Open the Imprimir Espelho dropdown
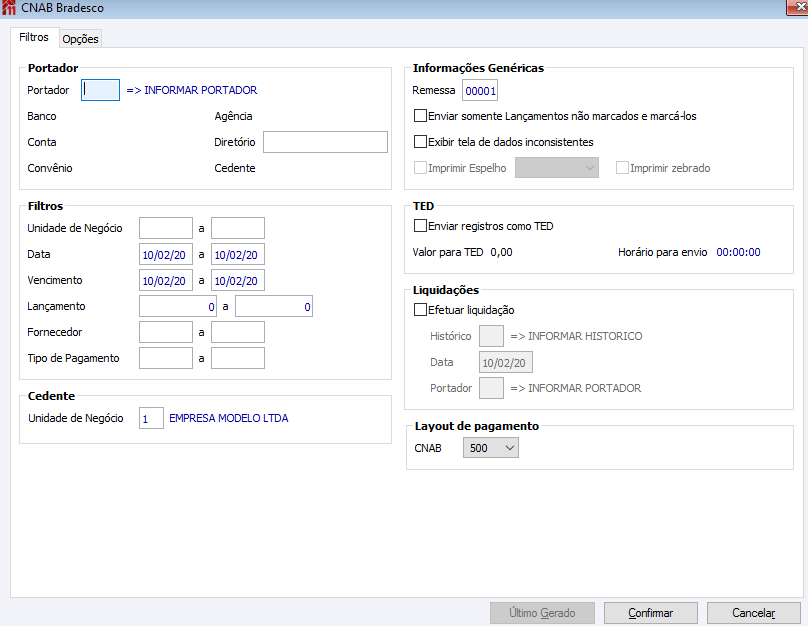808x626 pixels. pyautogui.click(x=557, y=168)
